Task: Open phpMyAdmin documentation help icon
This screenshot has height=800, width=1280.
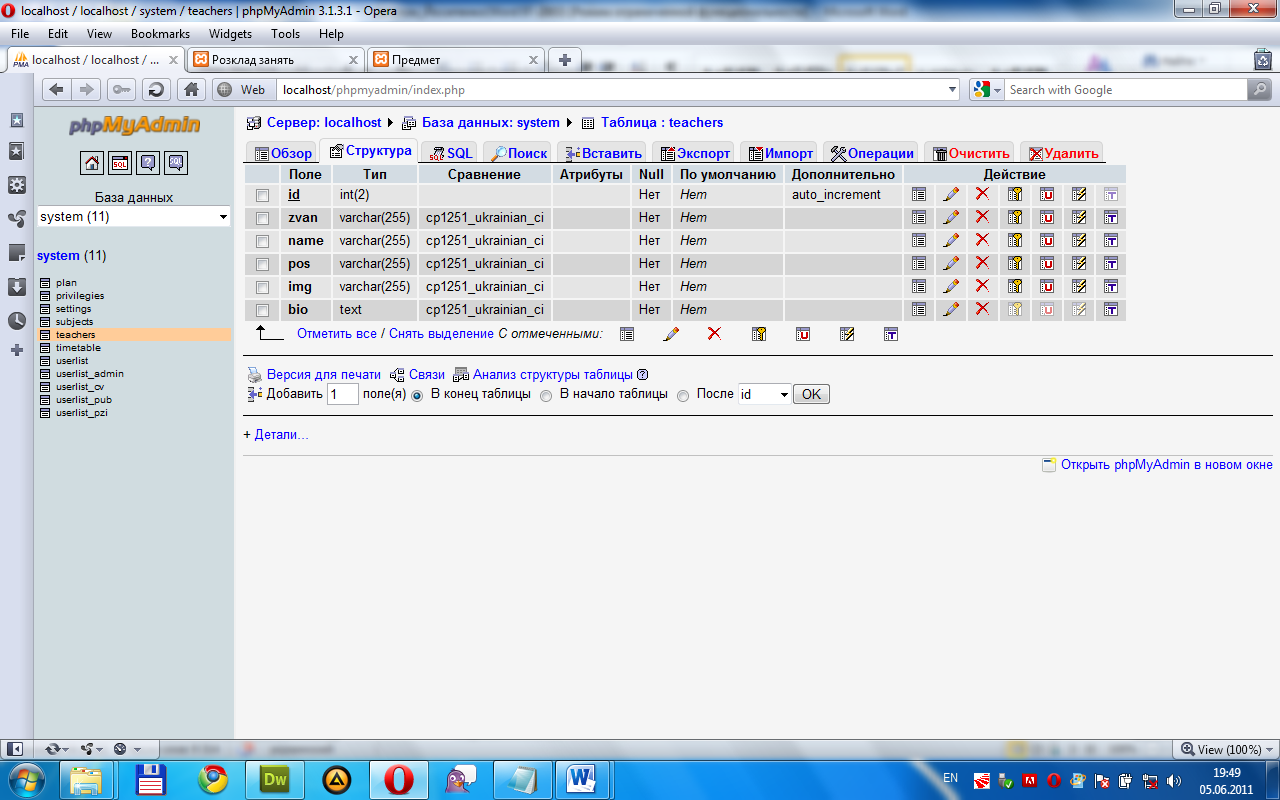Action: [148, 163]
